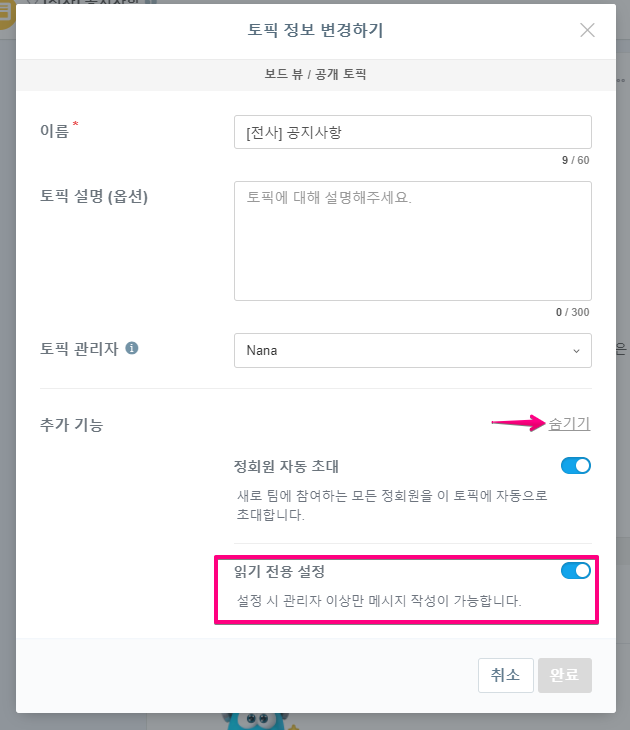
Task: Collapse 추가 기능 using the 숨기기 link
Action: click(569, 424)
